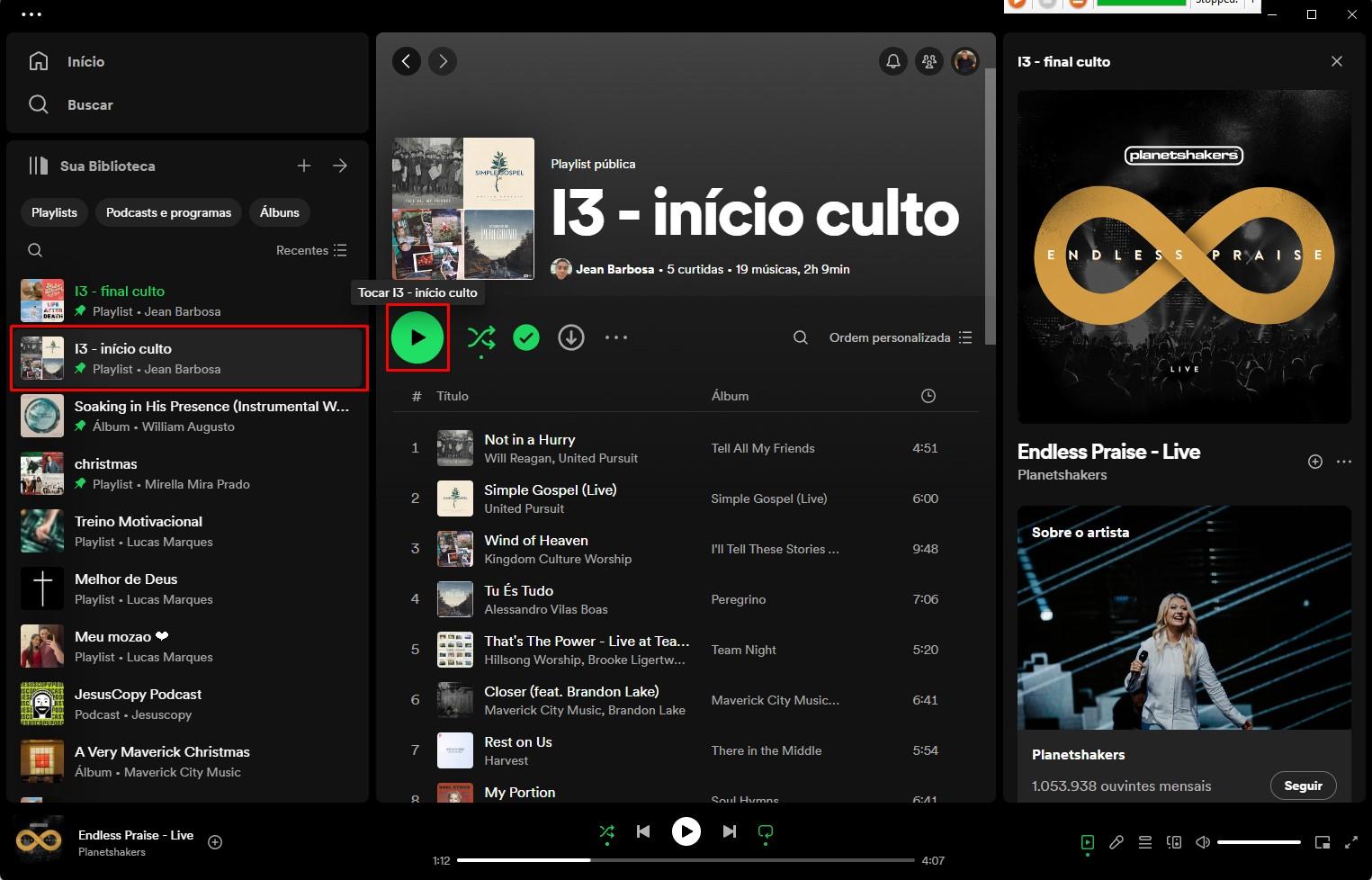Open more options in side panel
The image size is (1372, 880).
coord(1344,462)
